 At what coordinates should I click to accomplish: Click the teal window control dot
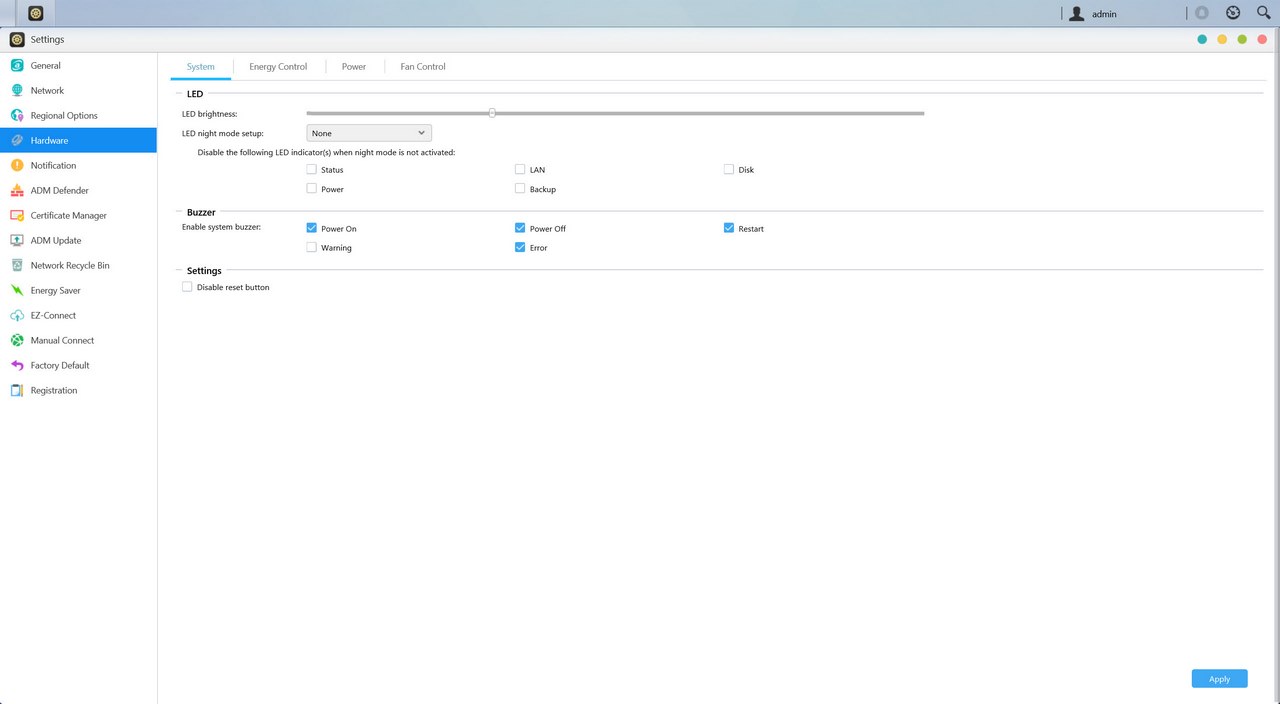1202,39
